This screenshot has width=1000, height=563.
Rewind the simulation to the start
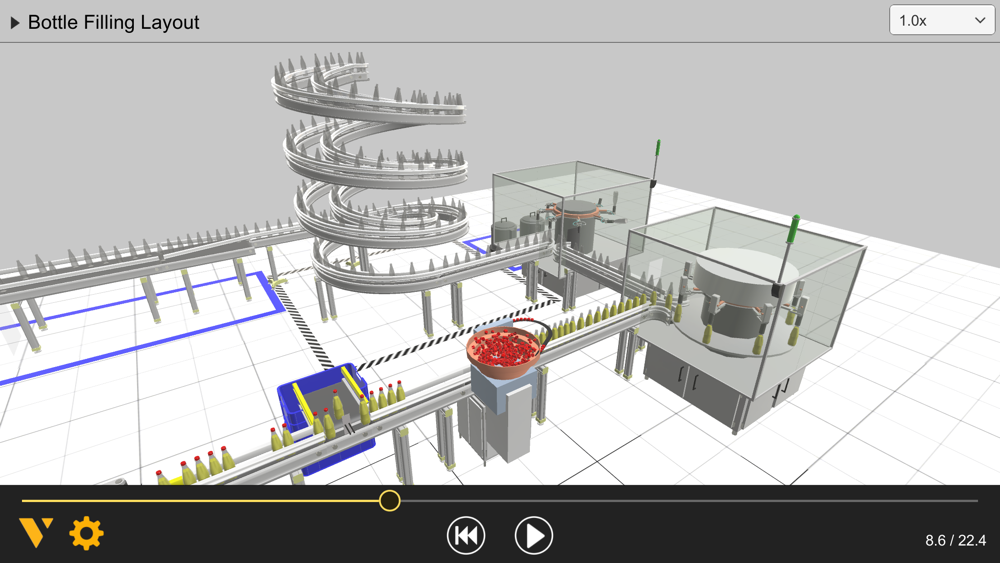point(466,536)
